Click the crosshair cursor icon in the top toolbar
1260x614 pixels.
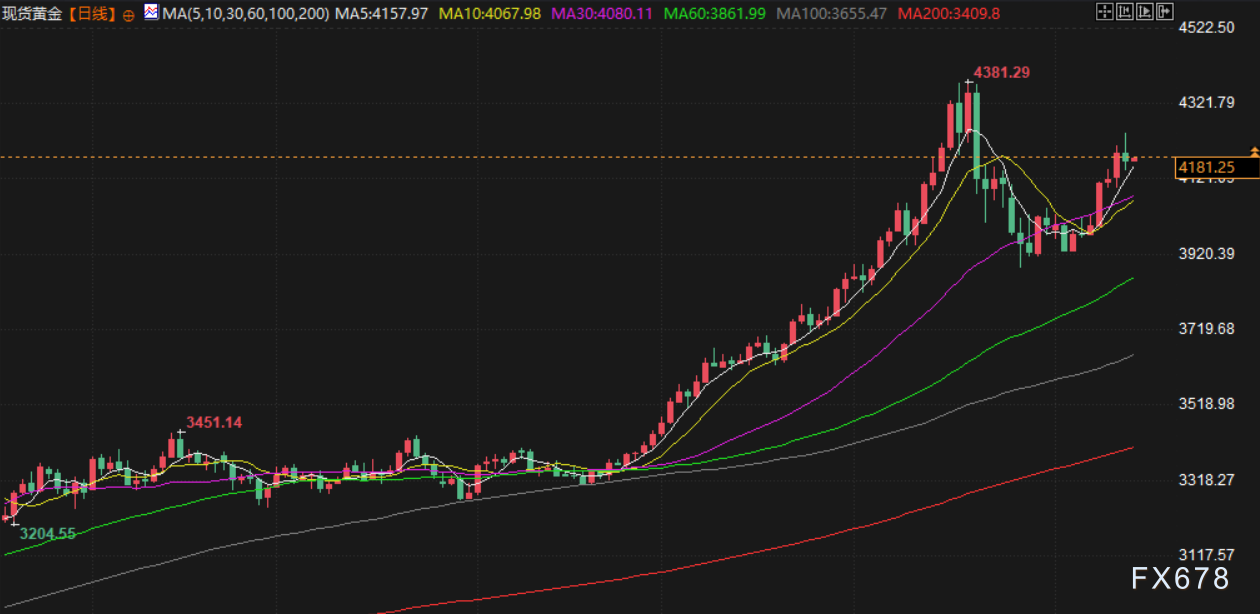1104,12
